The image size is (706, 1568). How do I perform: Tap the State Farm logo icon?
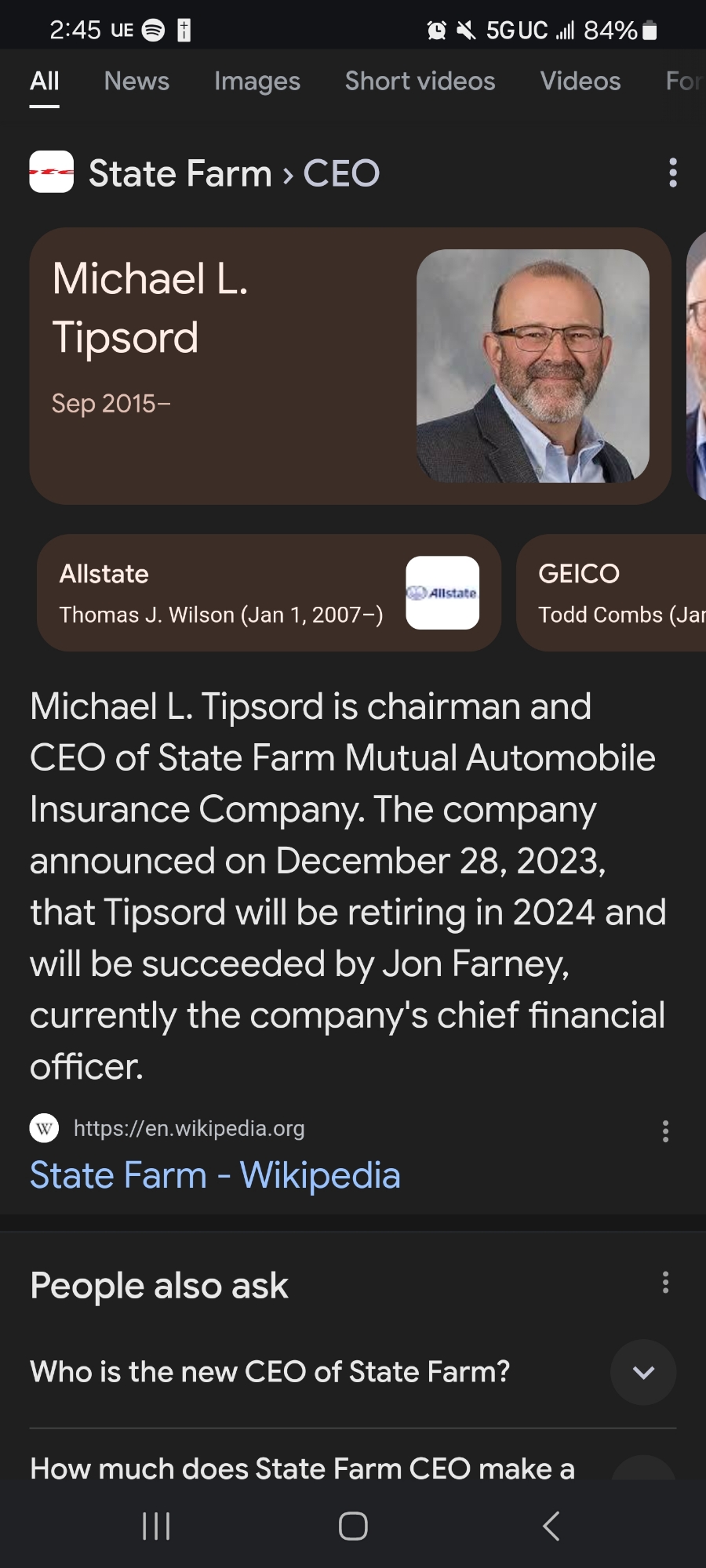click(52, 172)
